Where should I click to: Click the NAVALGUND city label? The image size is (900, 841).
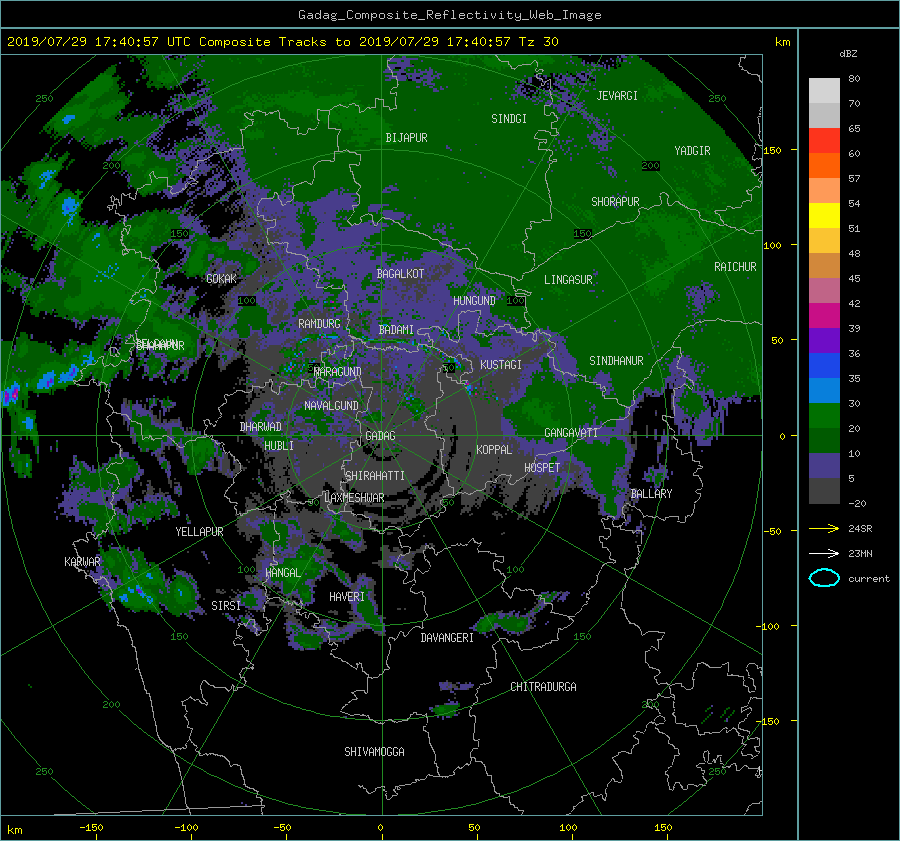point(331,406)
